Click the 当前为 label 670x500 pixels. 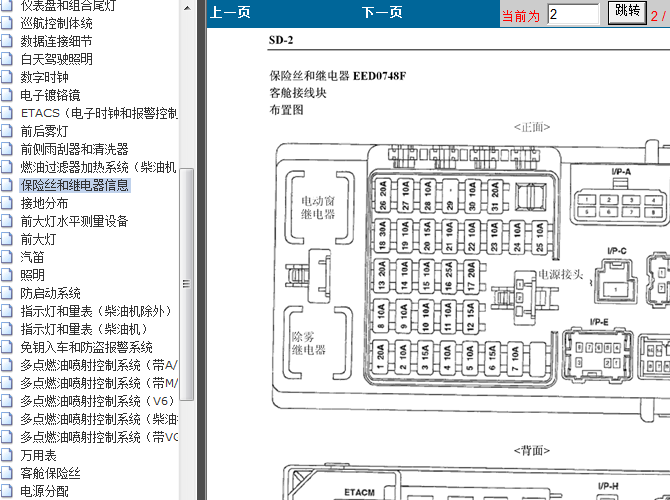coord(521,16)
